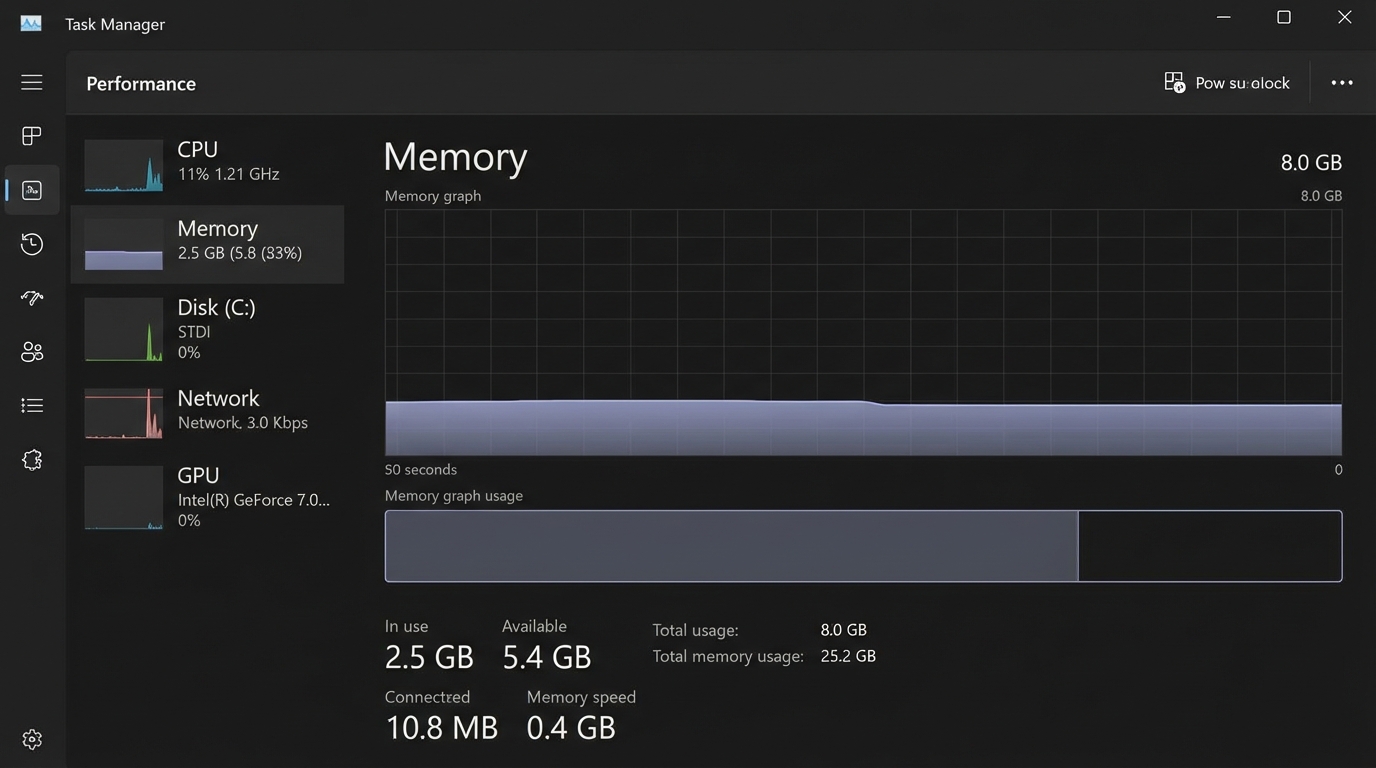This screenshot has height=768, width=1376.
Task: Click the power saver lock button
Action: coord(1227,82)
